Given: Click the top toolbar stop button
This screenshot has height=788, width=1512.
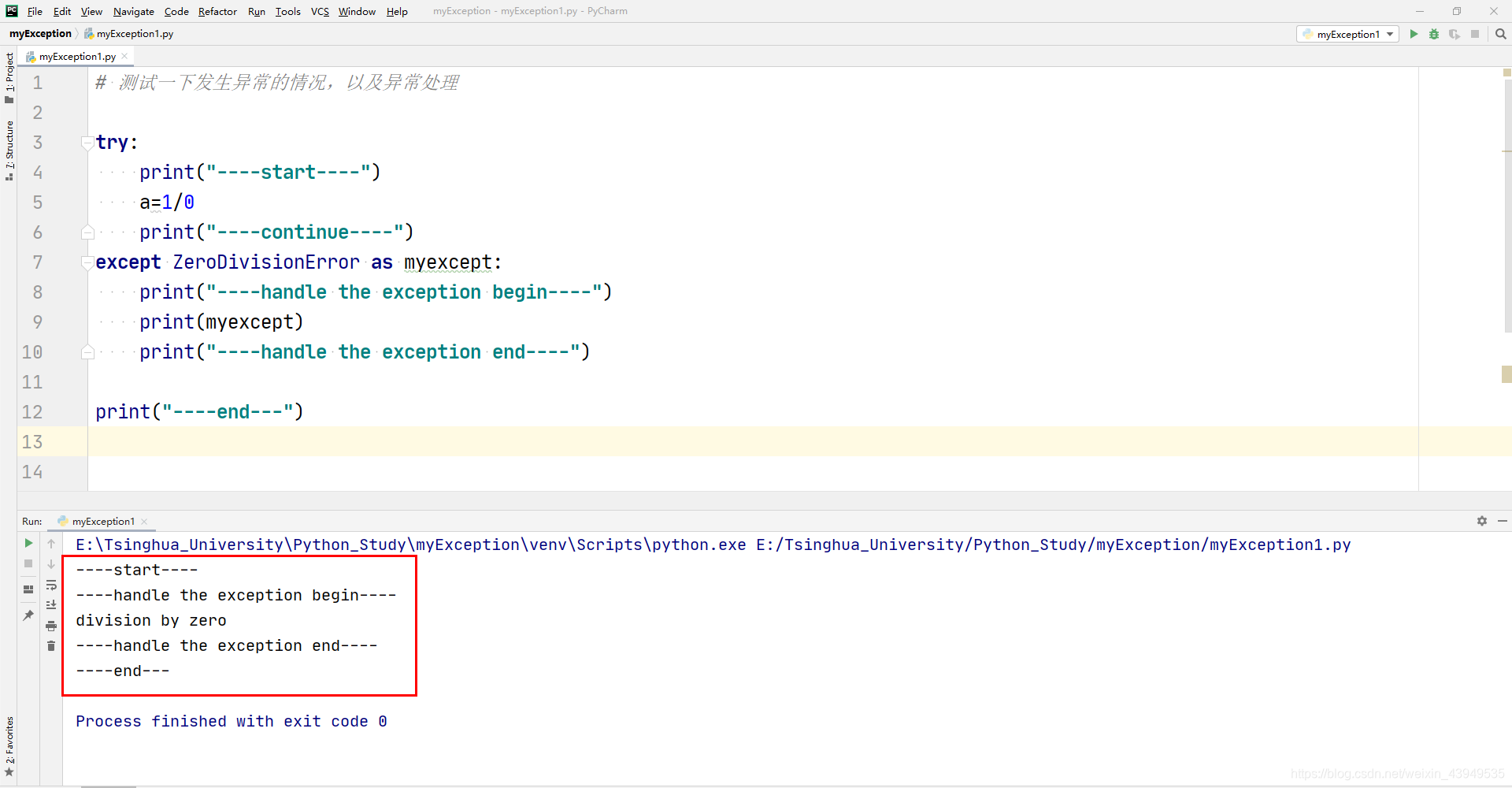Looking at the screenshot, I should coord(1475,34).
